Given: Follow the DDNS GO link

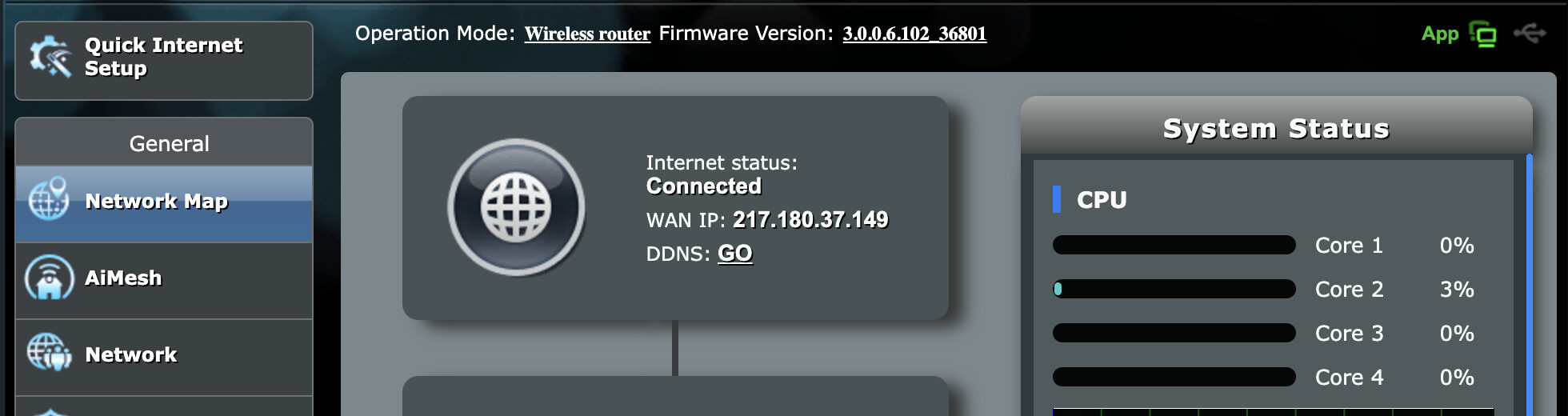Looking at the screenshot, I should (x=734, y=254).
